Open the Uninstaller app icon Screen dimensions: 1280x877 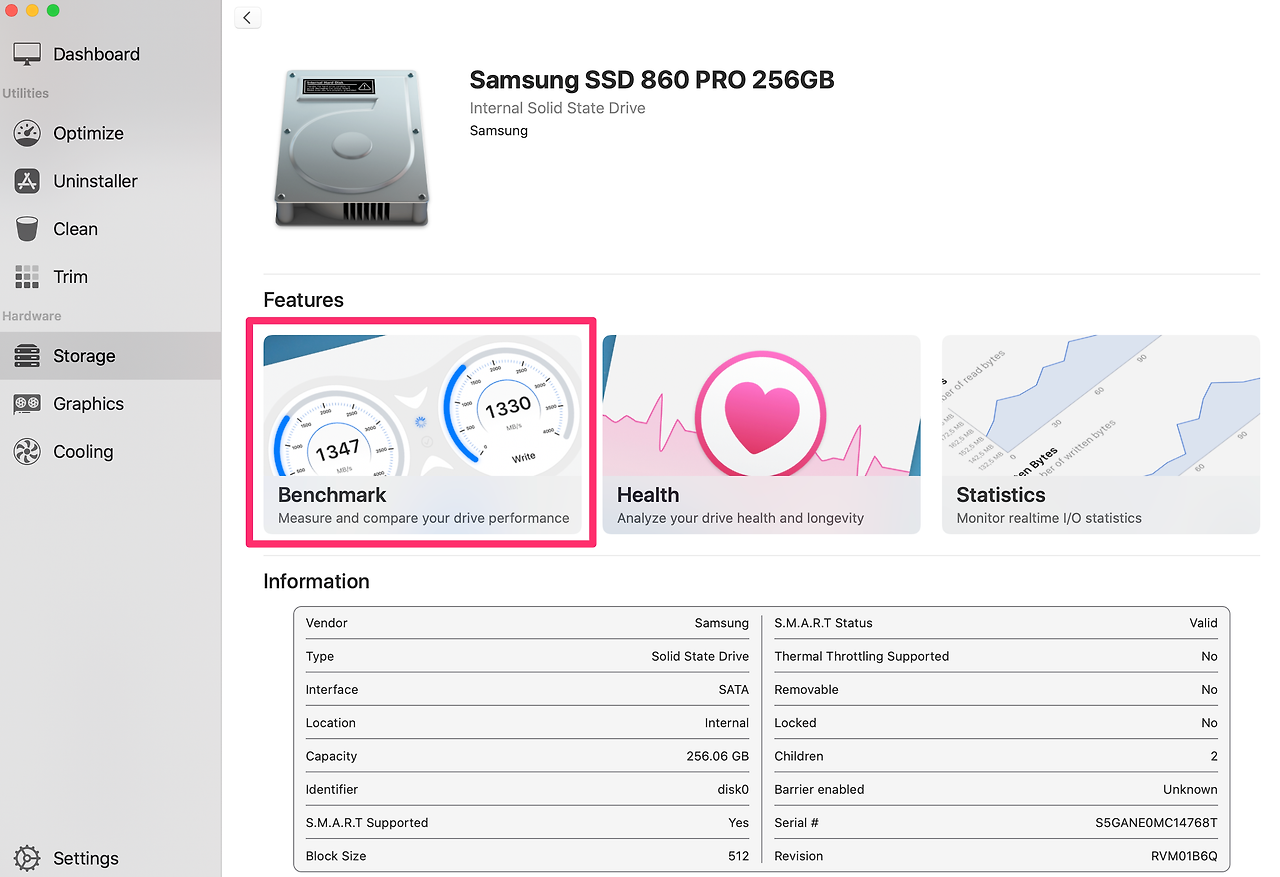coord(27,181)
